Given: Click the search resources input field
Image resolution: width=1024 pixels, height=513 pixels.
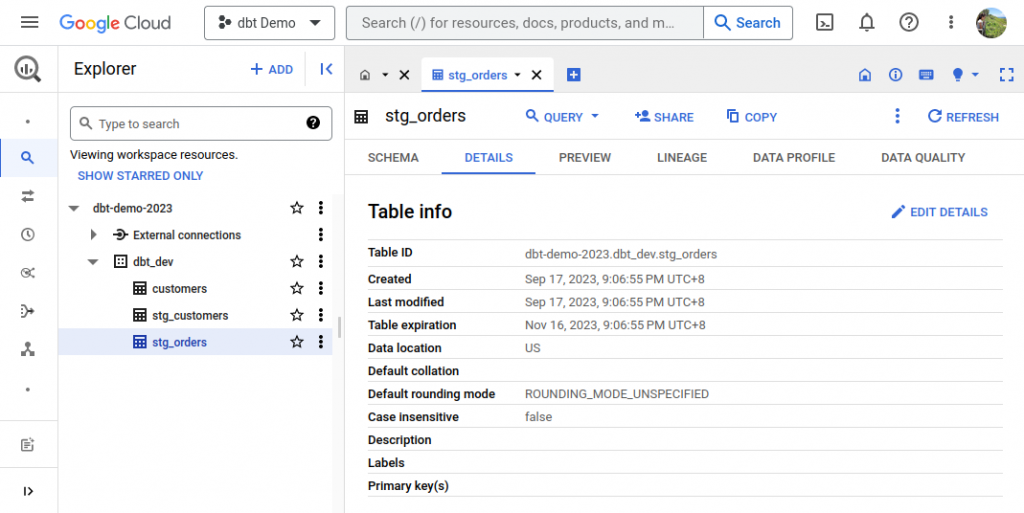Looking at the screenshot, I should [x=524, y=23].
